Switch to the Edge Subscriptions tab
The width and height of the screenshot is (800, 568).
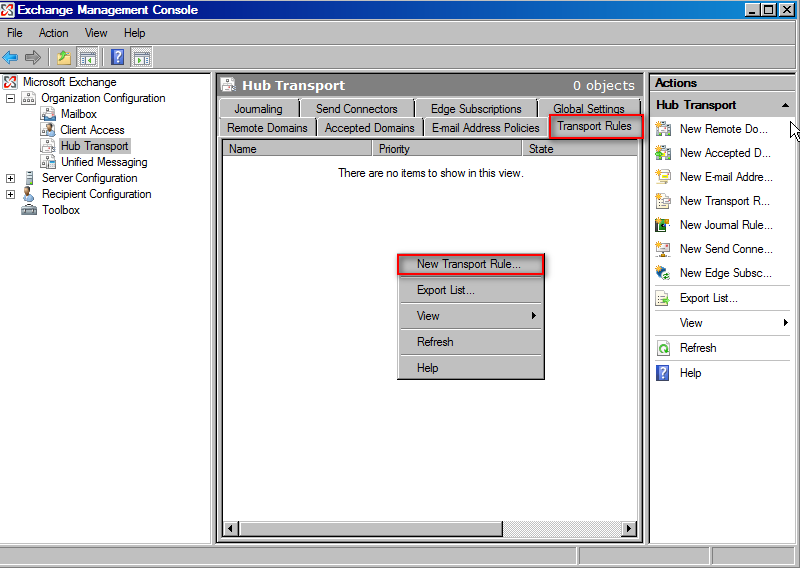(x=476, y=109)
